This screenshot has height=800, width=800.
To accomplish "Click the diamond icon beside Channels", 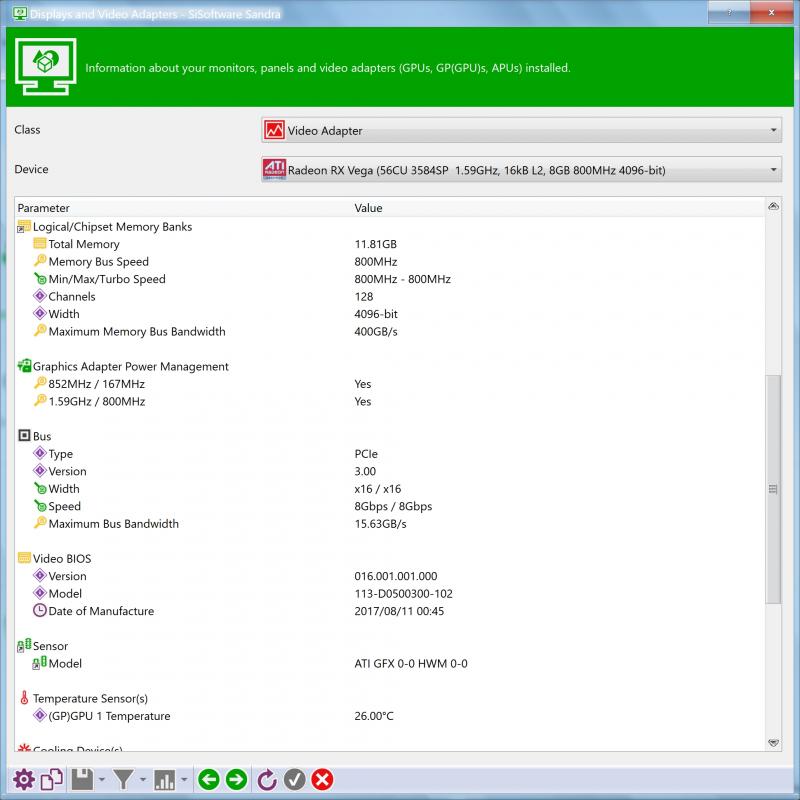I will coord(40,296).
